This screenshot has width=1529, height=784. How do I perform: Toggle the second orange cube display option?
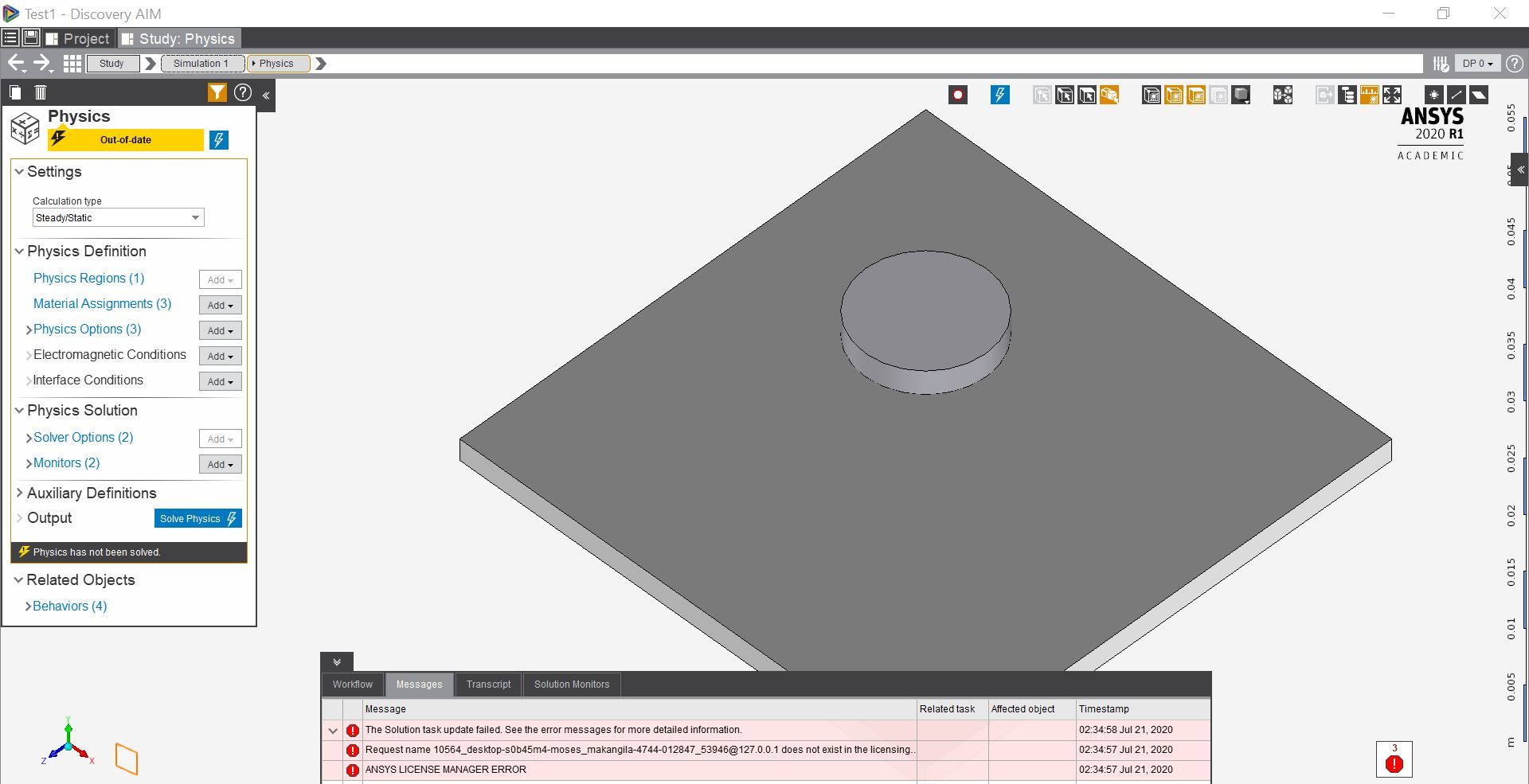tap(1196, 96)
